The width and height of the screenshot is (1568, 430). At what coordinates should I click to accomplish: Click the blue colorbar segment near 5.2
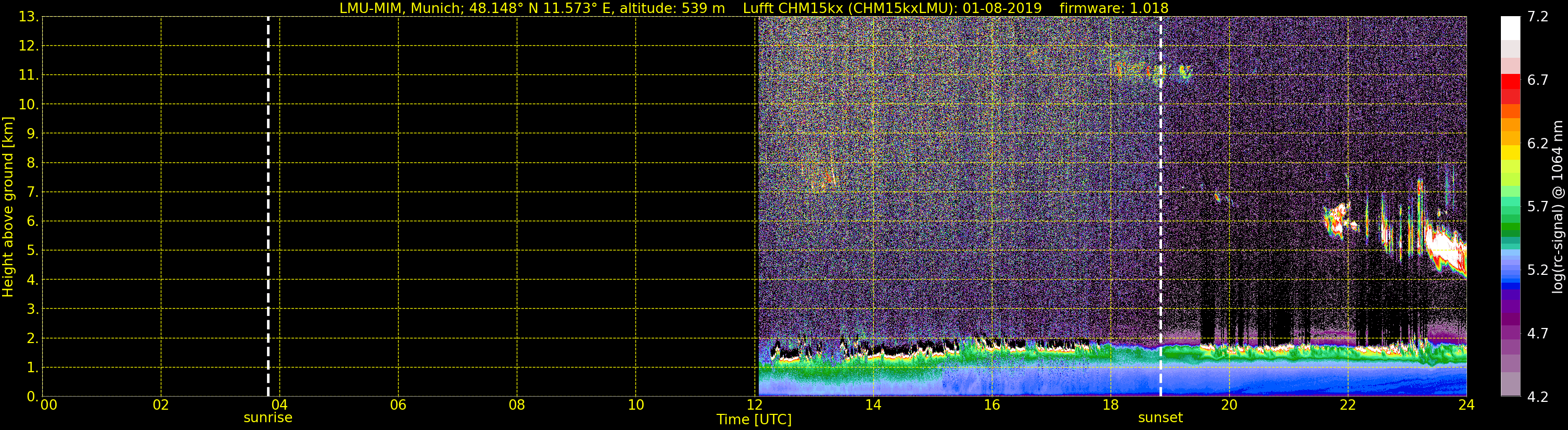(1510, 271)
